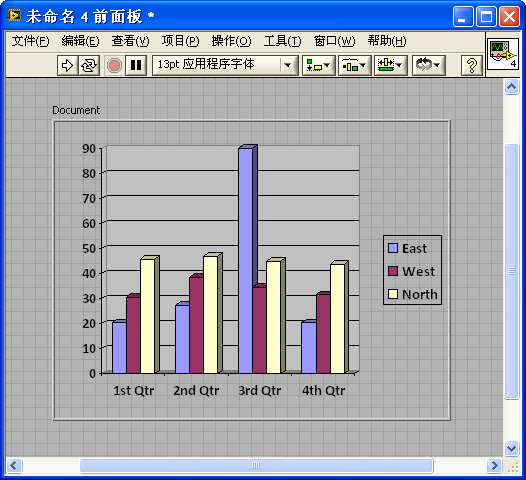The width and height of the screenshot is (526, 480).
Task: Click the vertical scrollbar down arrow
Action: click(x=511, y=448)
